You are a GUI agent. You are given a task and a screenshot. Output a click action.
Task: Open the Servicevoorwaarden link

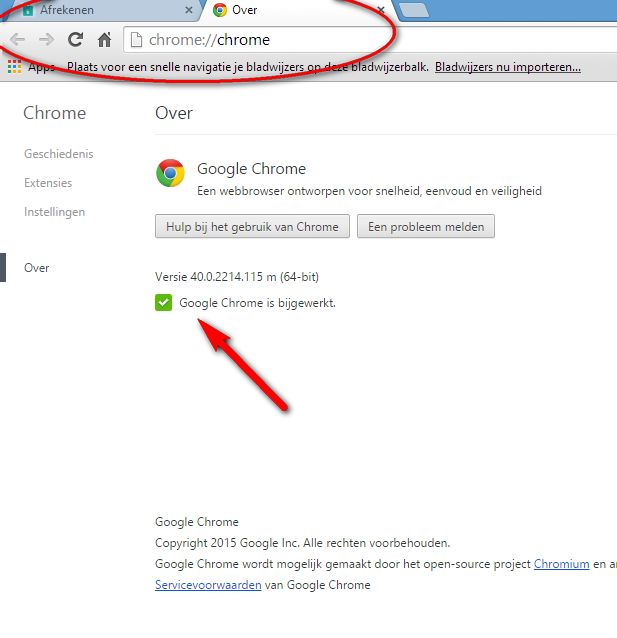[208, 585]
